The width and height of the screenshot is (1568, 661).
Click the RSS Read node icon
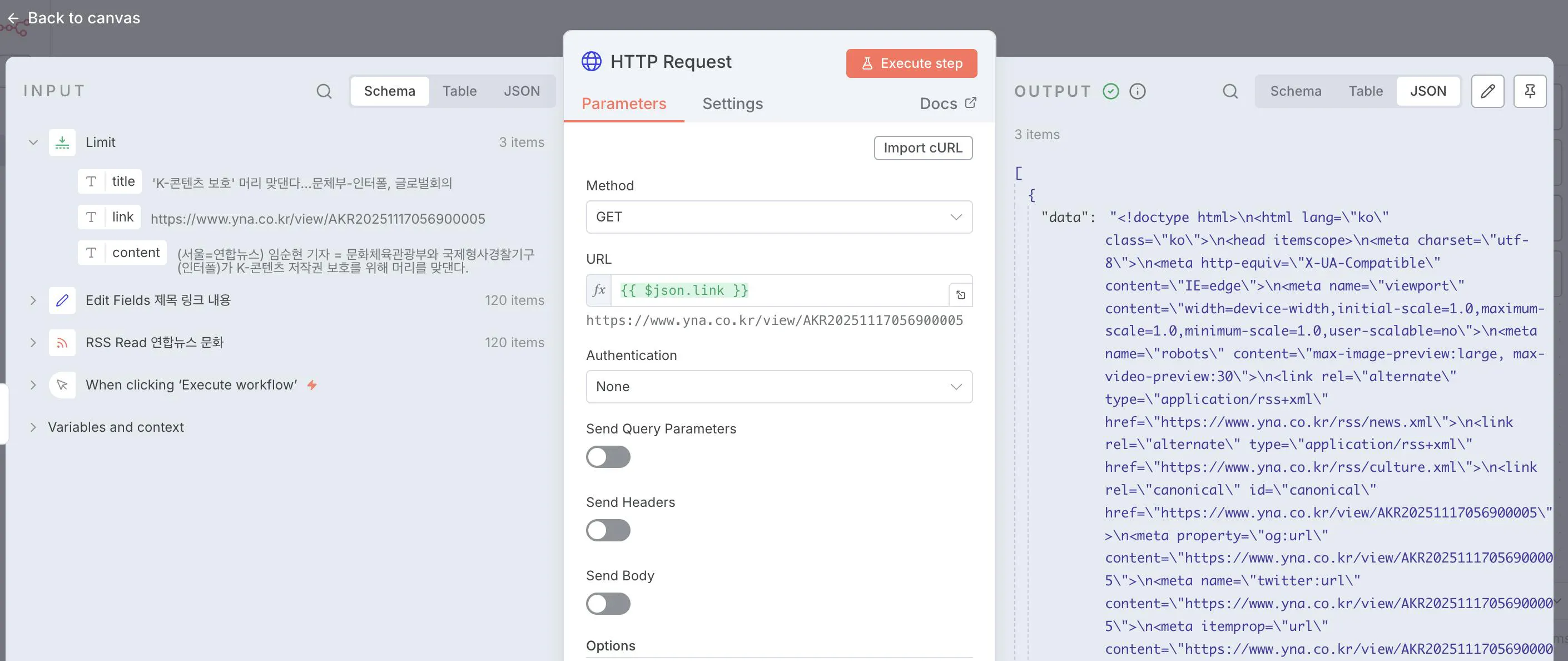coord(62,343)
